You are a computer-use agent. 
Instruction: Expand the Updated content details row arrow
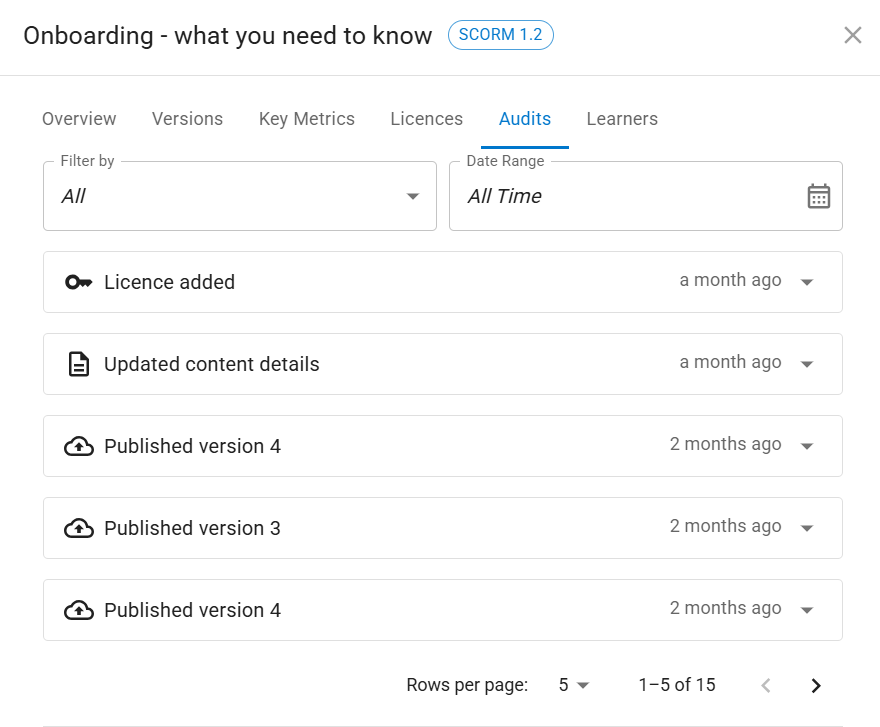pyautogui.click(x=808, y=364)
